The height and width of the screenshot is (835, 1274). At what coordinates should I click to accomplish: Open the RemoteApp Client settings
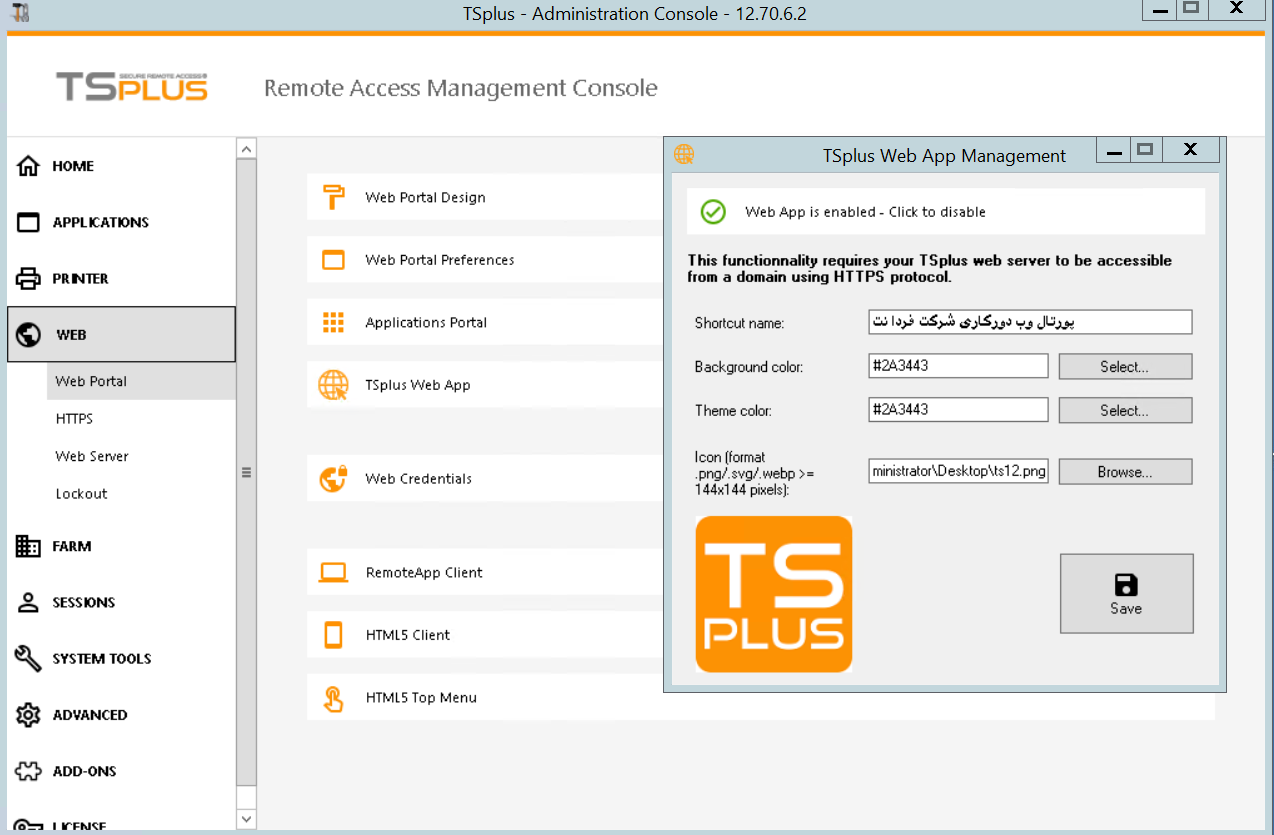click(x=421, y=572)
